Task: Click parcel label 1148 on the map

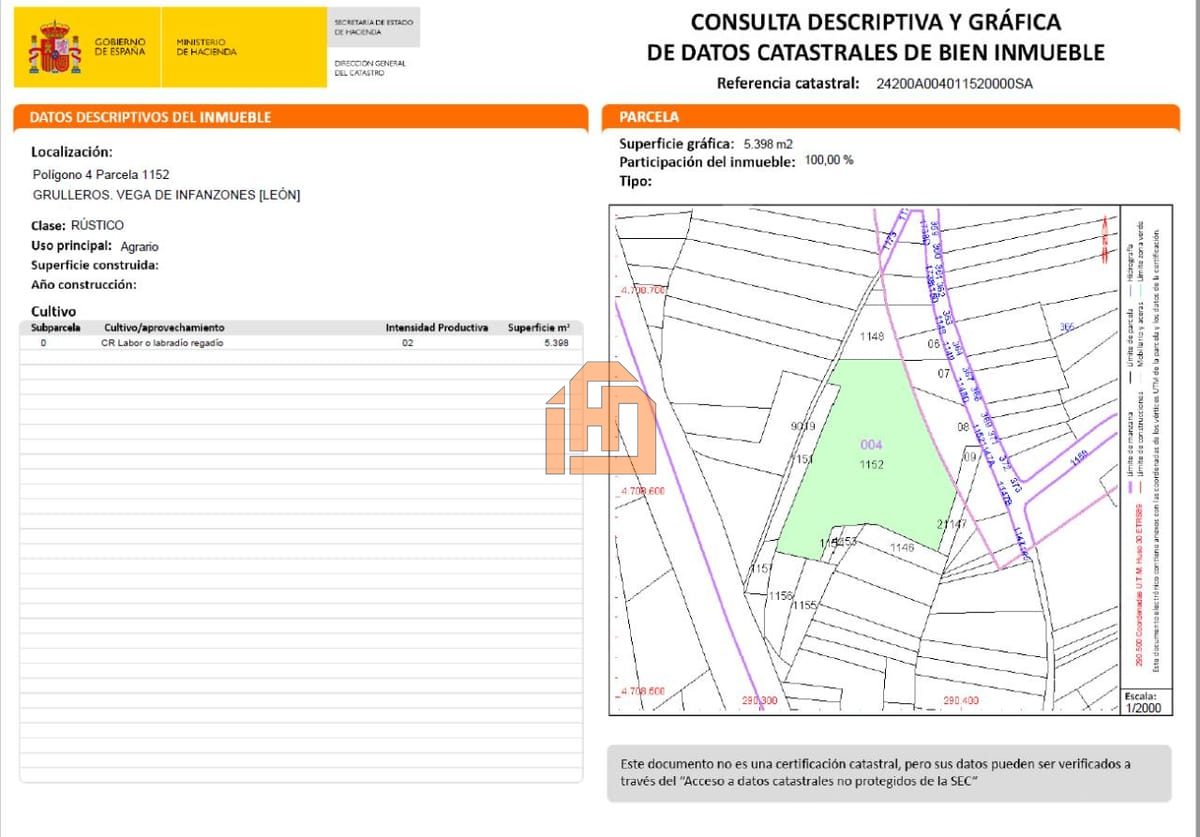Action: click(872, 337)
